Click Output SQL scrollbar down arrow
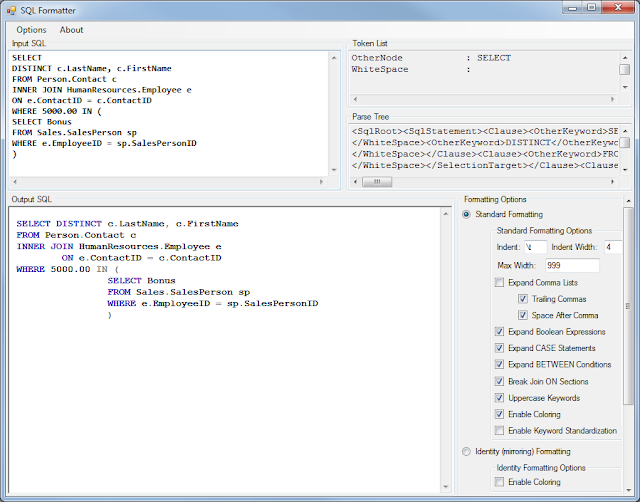 point(446,486)
